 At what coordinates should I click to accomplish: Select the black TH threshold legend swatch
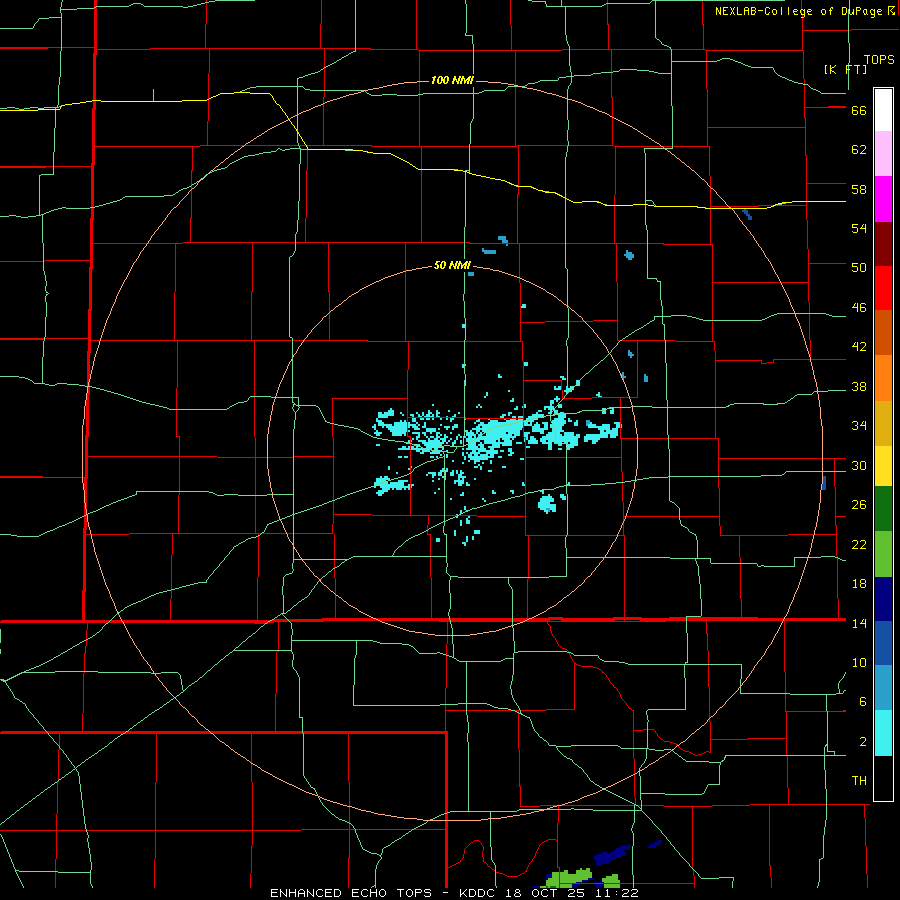[883, 778]
